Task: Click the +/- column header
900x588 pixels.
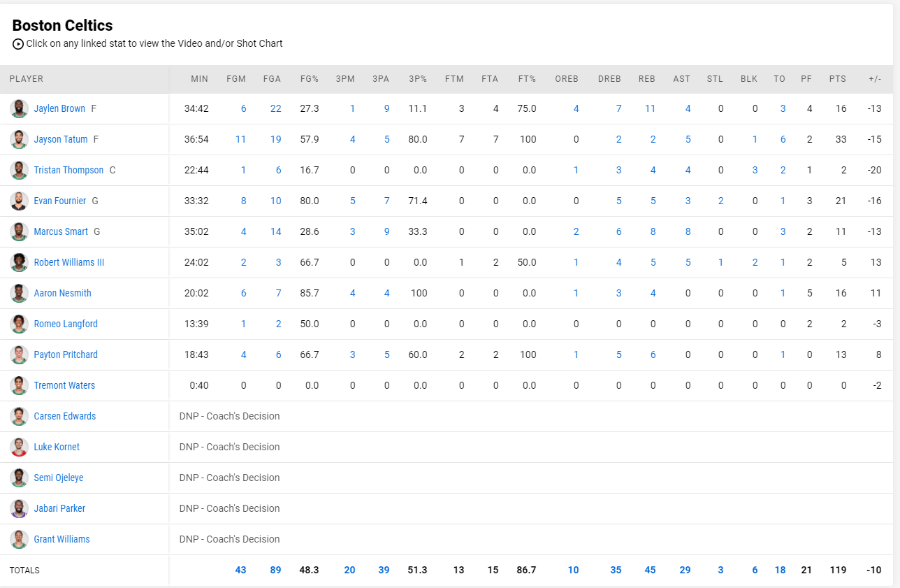Action: pos(874,79)
